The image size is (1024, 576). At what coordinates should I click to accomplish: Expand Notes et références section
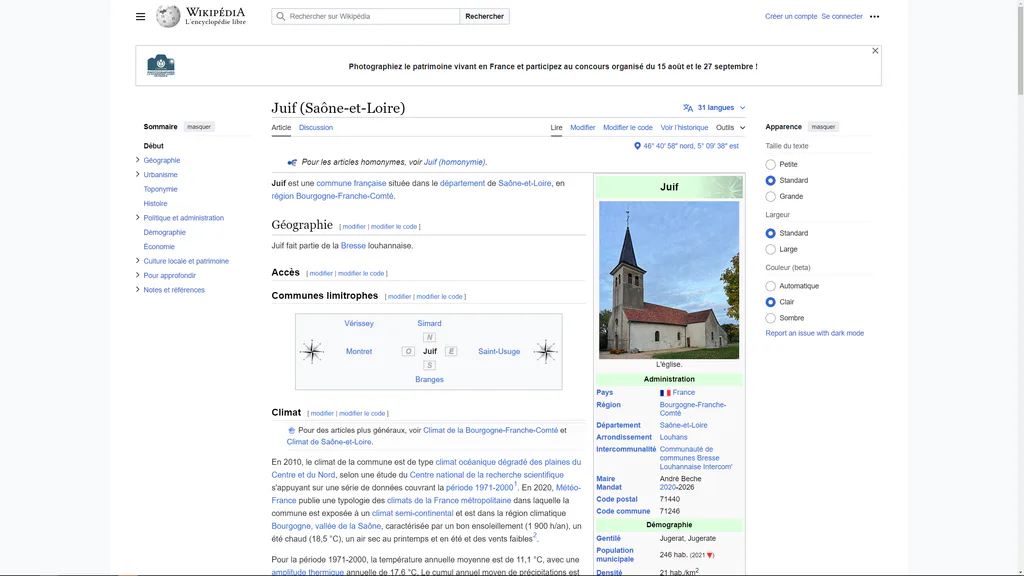[137, 289]
